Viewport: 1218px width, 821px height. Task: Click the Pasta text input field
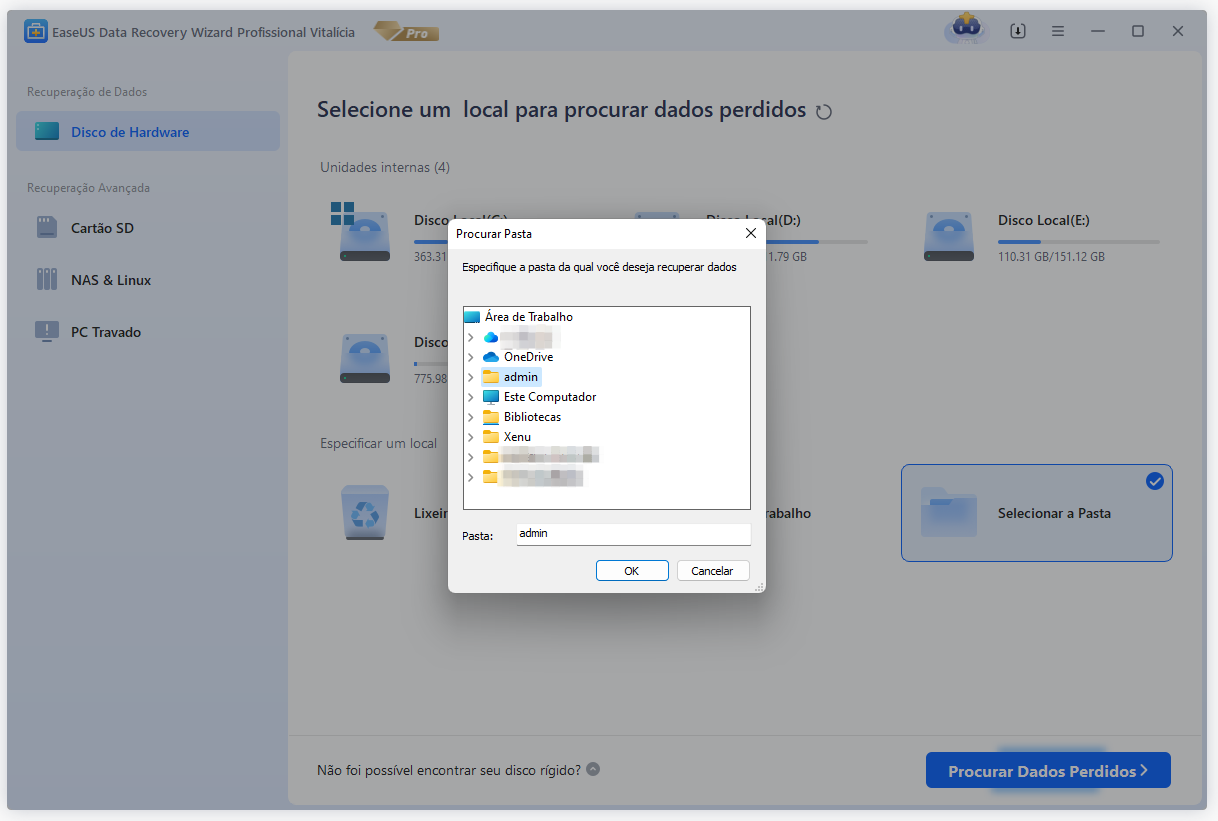tap(633, 534)
